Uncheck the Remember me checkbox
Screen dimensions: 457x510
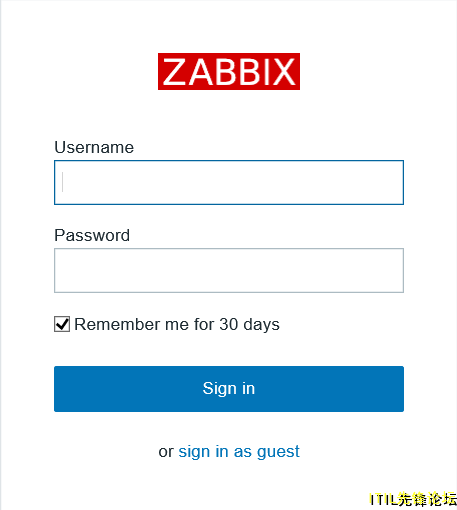point(62,324)
